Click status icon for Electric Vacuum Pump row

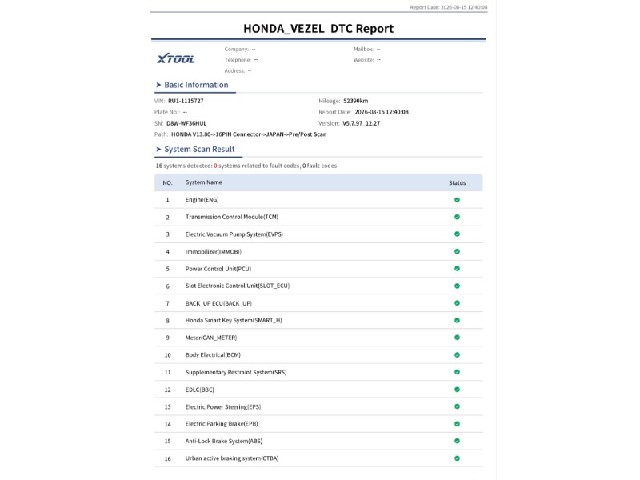457,234
